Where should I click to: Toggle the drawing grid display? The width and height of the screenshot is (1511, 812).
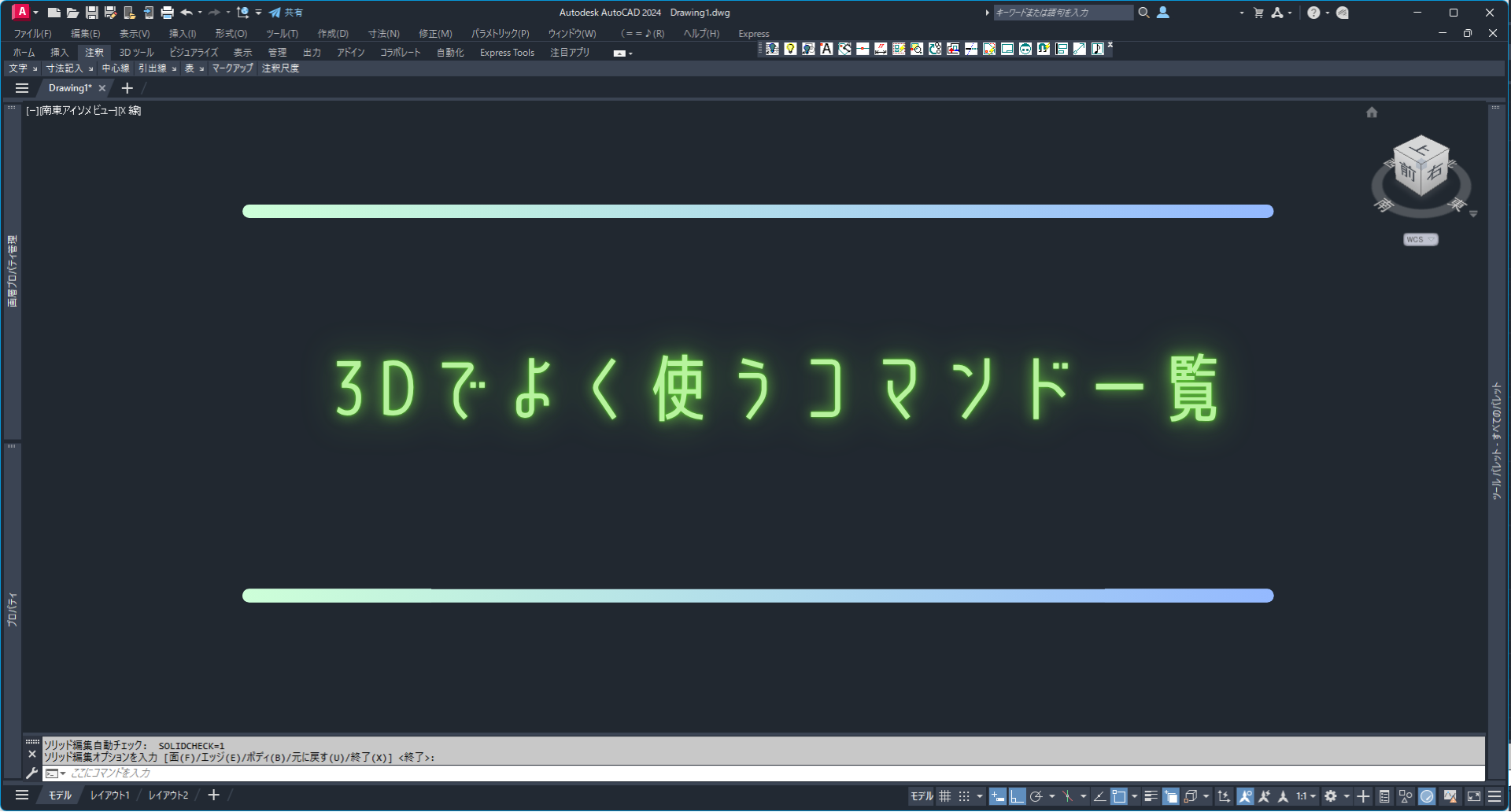coord(945,796)
